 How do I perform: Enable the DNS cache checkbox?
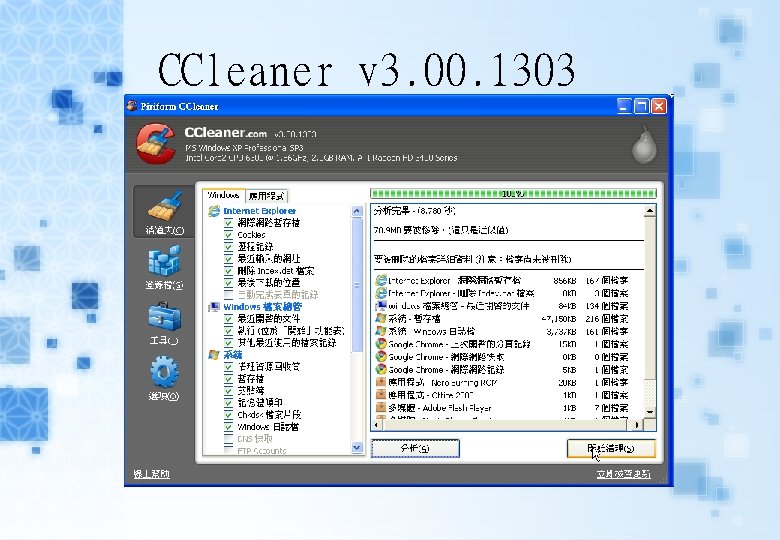[x=228, y=439]
